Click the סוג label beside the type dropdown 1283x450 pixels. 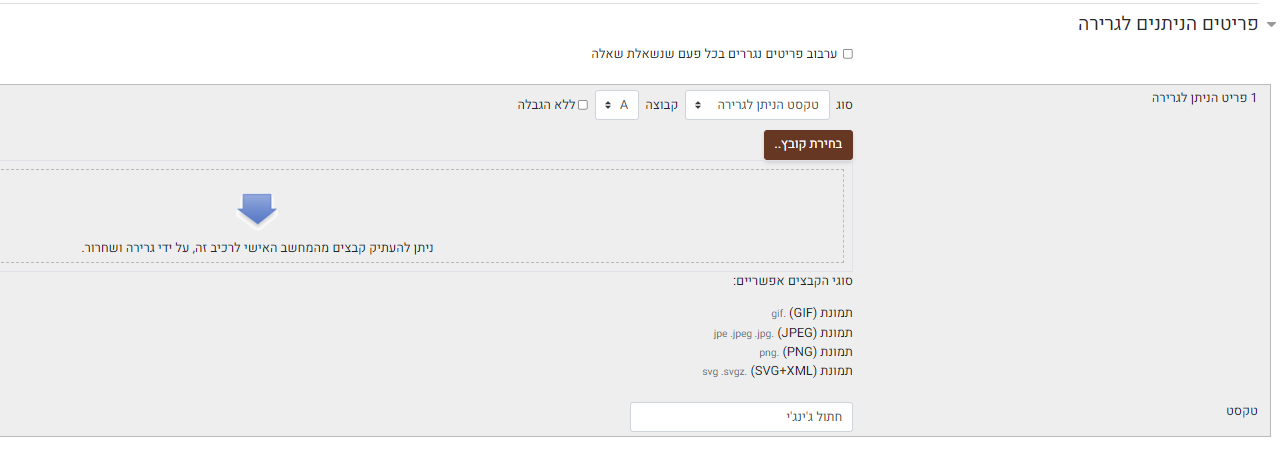844,105
